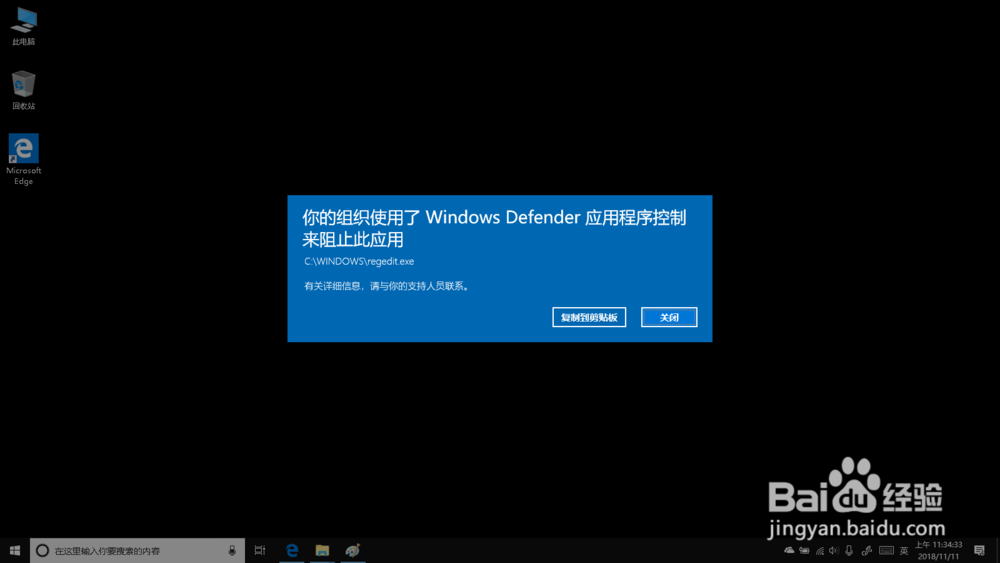1000x563 pixels.
Task: Click the text 有关详细信息，请与你的支持人员联系。
Action: click(388, 286)
